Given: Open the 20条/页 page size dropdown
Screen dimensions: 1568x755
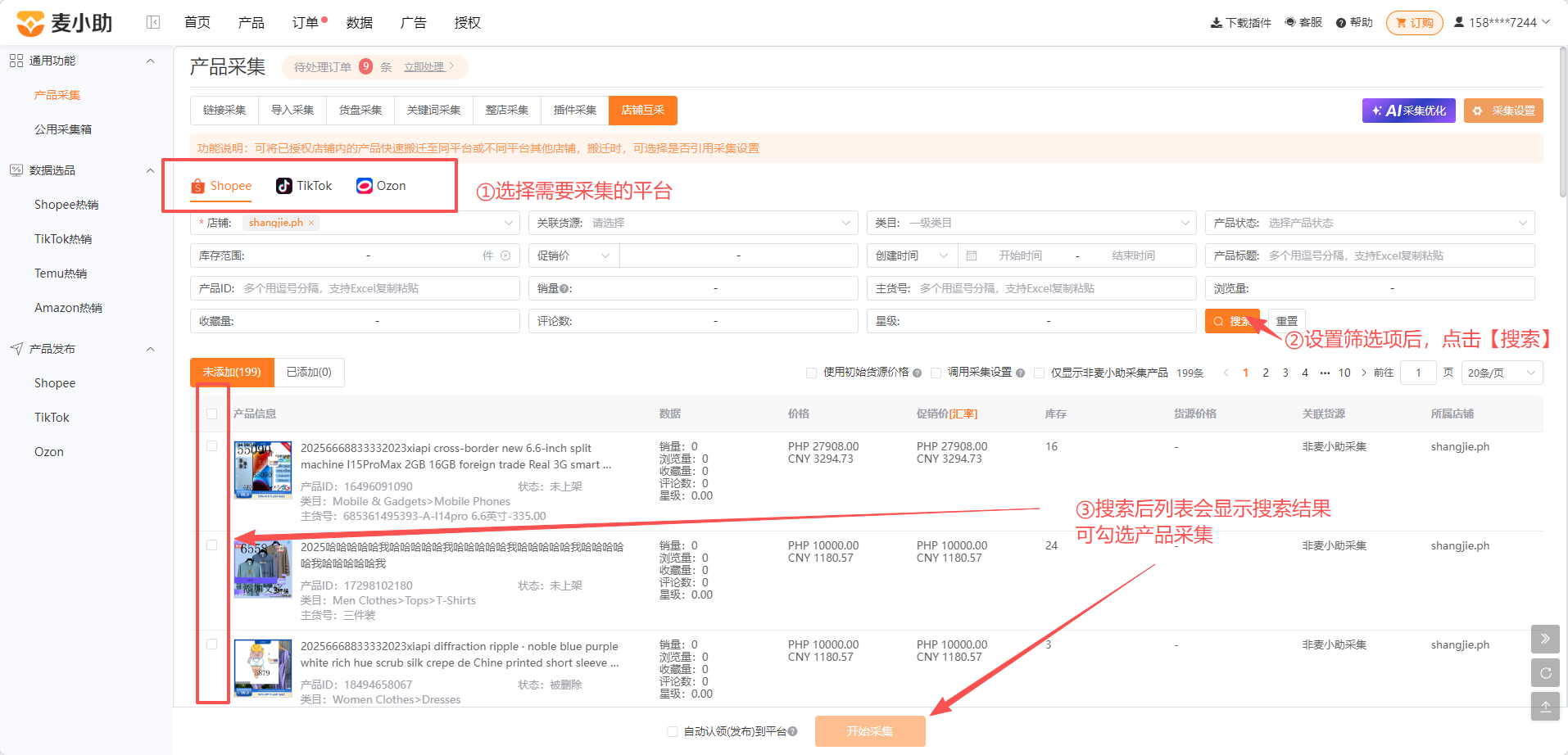Looking at the screenshot, I should click(x=1502, y=373).
